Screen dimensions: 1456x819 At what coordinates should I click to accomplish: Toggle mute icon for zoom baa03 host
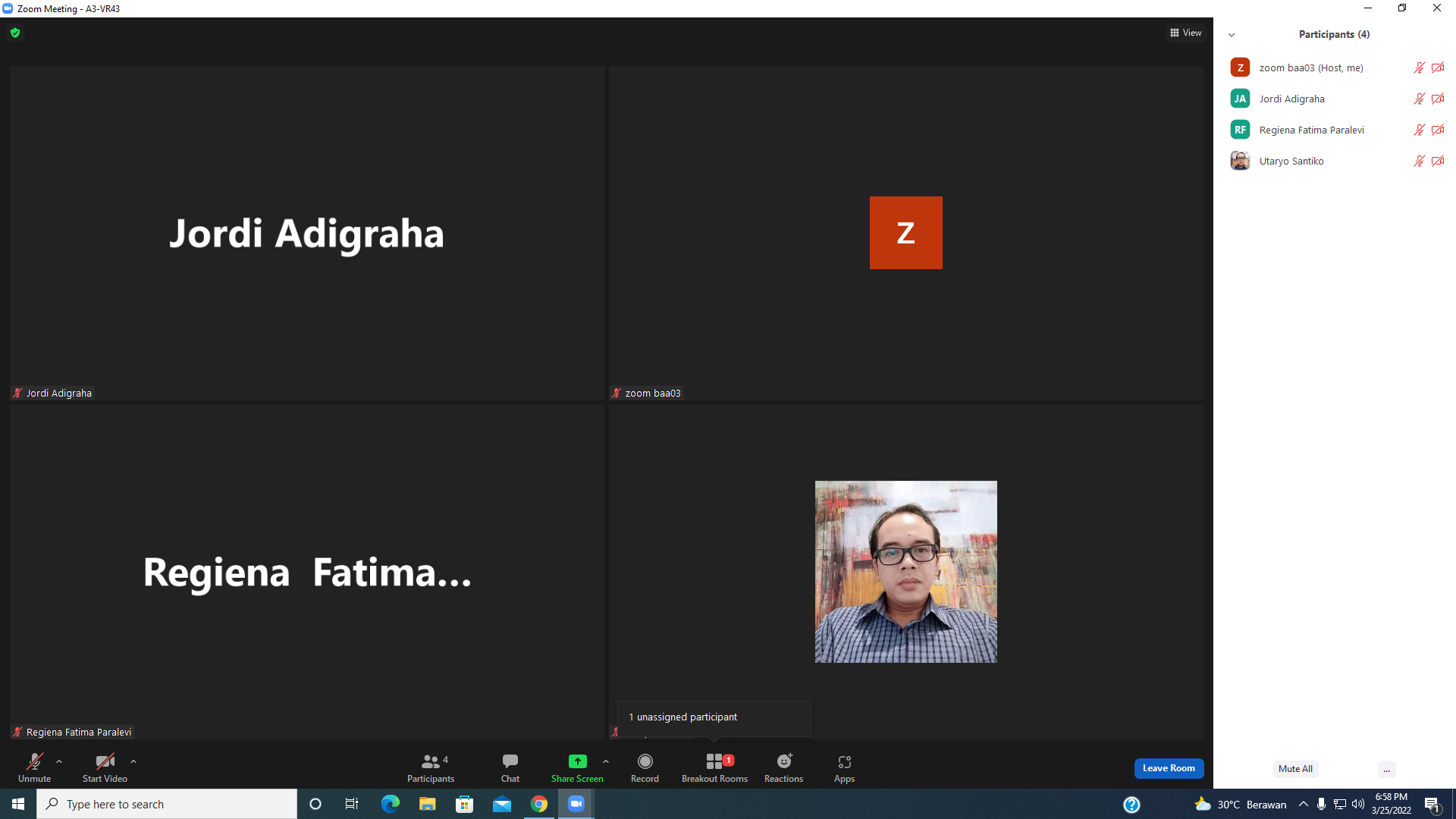(x=1419, y=67)
